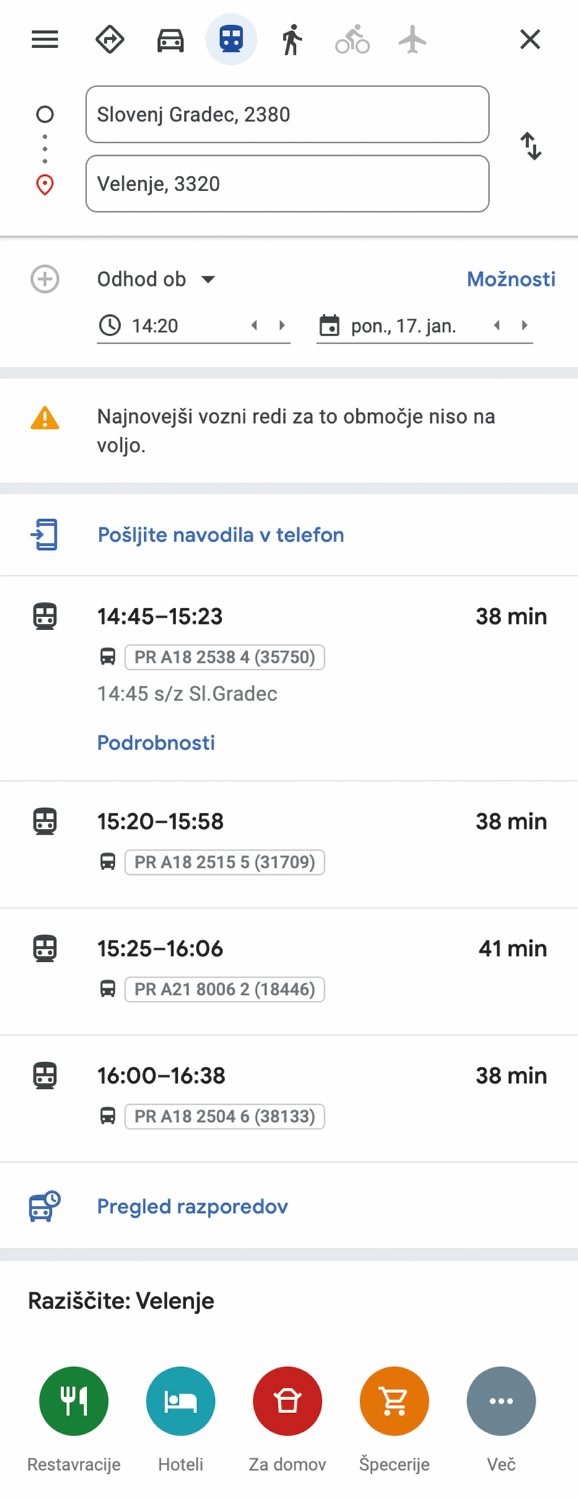Select best travel modes diamond icon
Screen dimensions: 578x1500
tap(110, 40)
